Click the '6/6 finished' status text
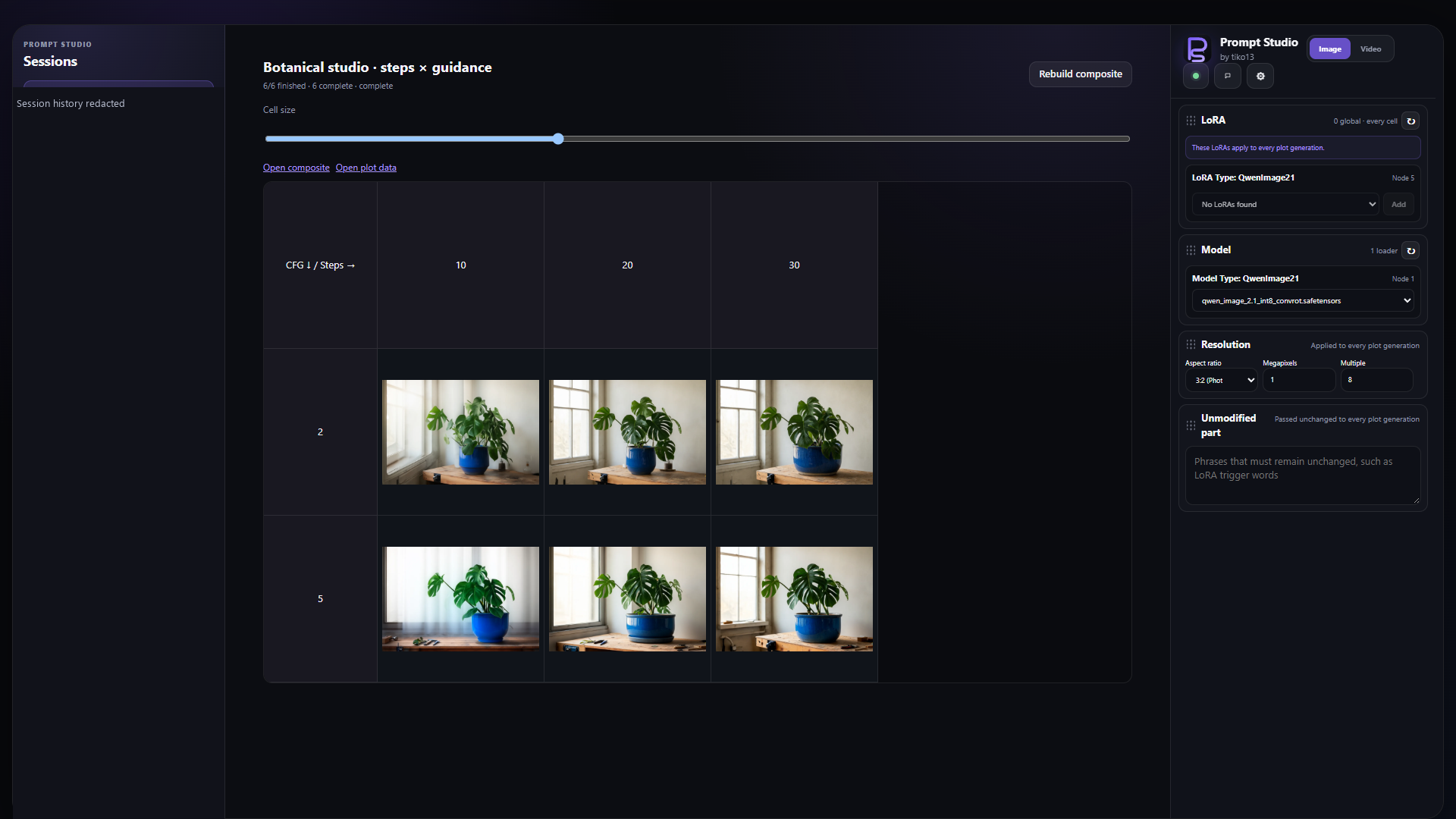Screen dimensions: 1456x819 click(284, 86)
